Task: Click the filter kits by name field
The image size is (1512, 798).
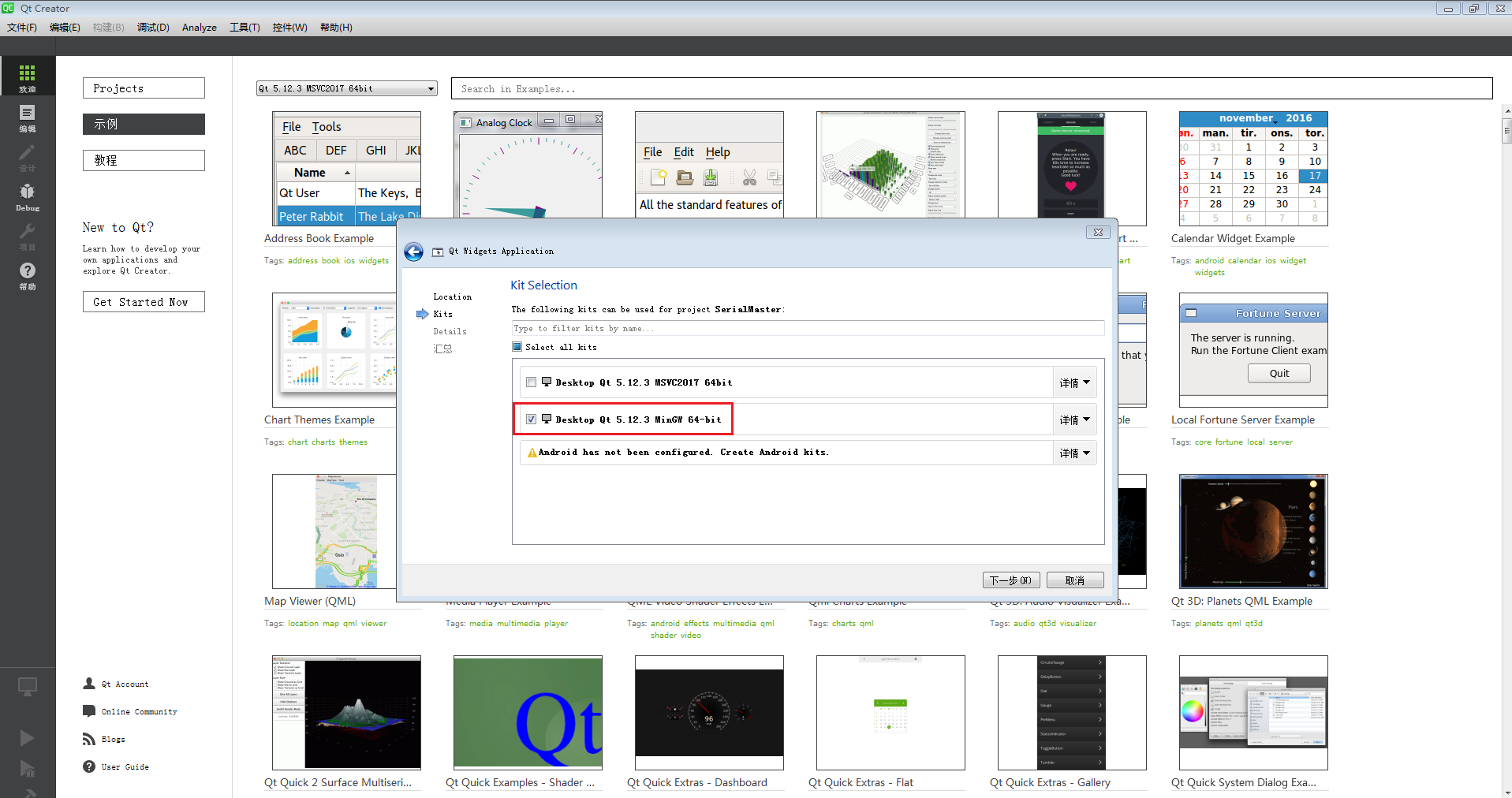Action: point(808,328)
